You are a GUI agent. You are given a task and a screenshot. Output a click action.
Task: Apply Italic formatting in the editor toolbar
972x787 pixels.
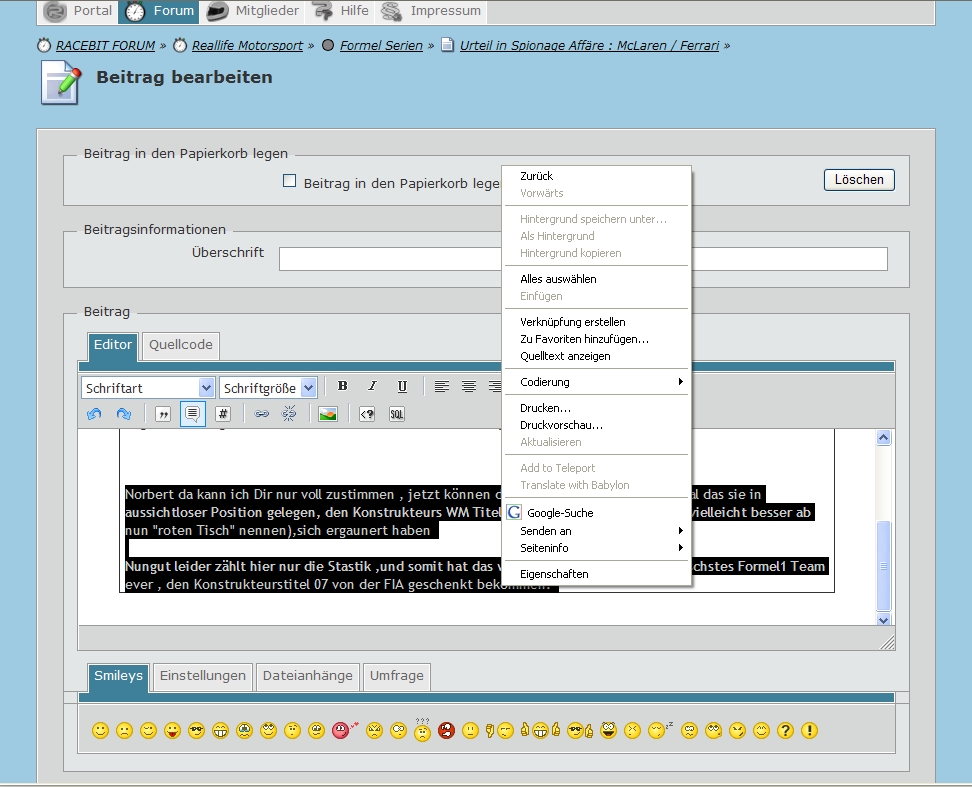pos(372,387)
